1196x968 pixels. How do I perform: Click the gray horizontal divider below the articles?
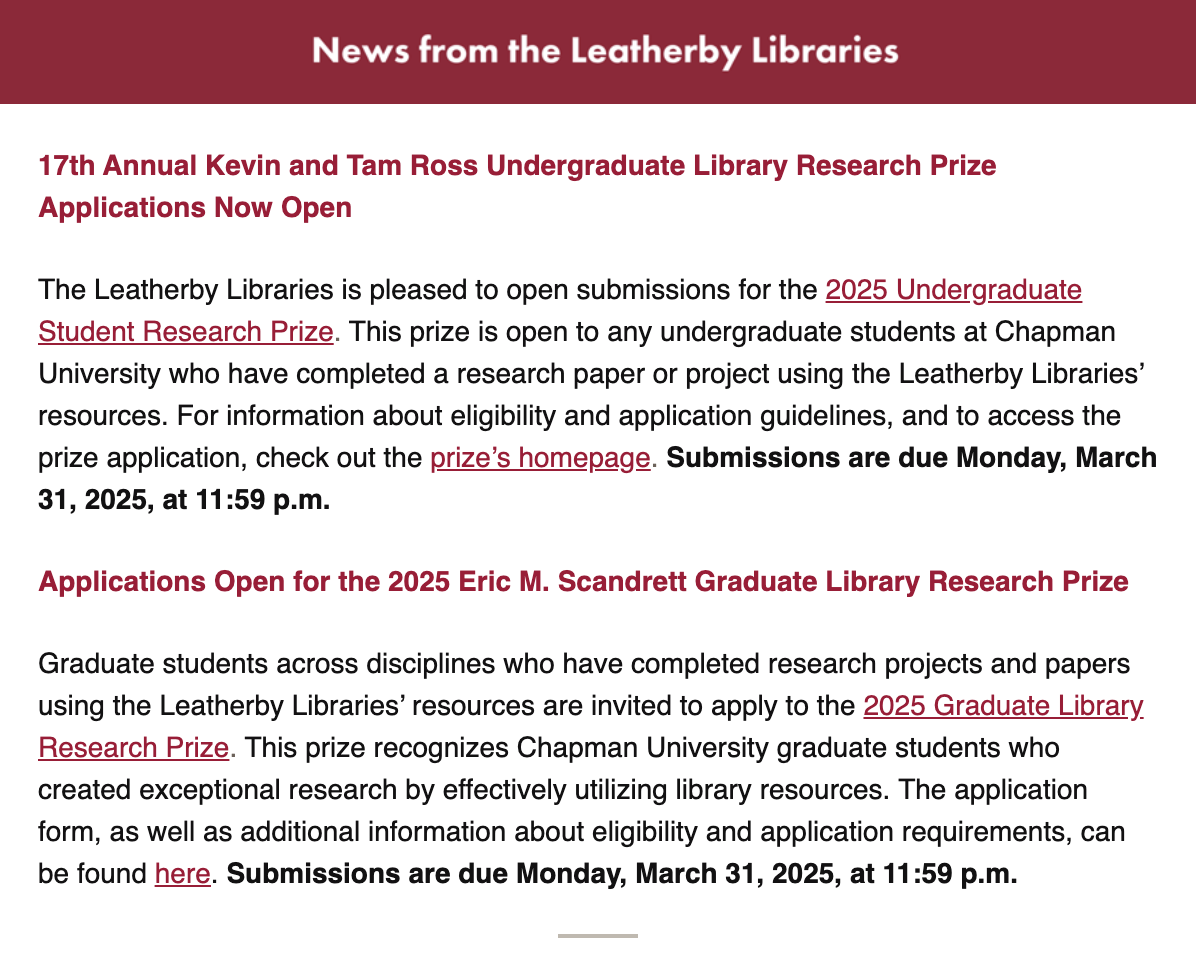tap(597, 936)
